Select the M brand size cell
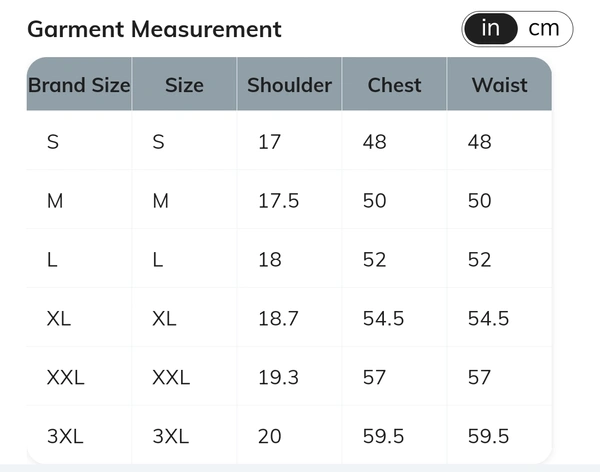Viewport: 600px width, 472px height. click(x=79, y=199)
